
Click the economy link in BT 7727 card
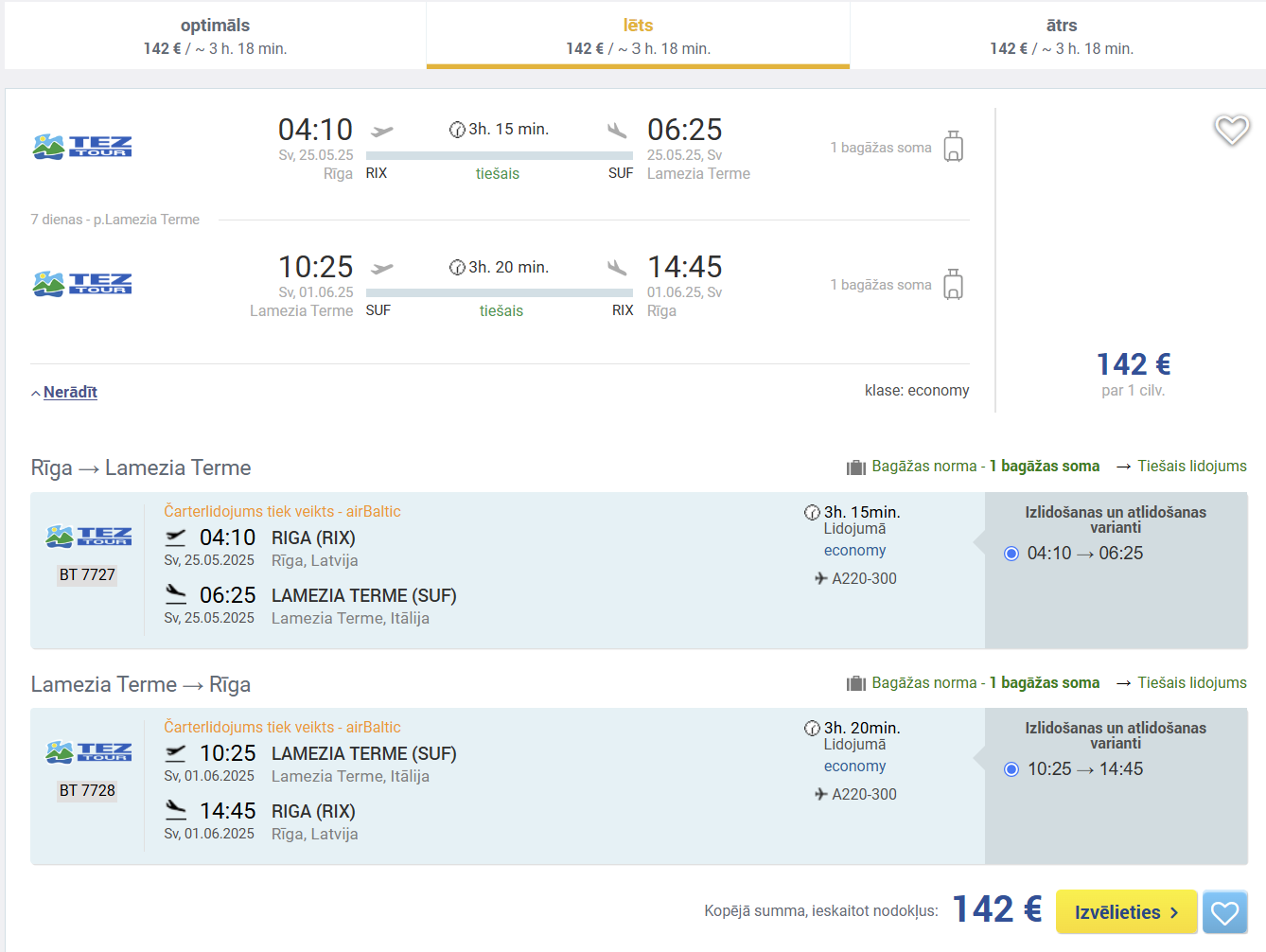[x=854, y=551]
